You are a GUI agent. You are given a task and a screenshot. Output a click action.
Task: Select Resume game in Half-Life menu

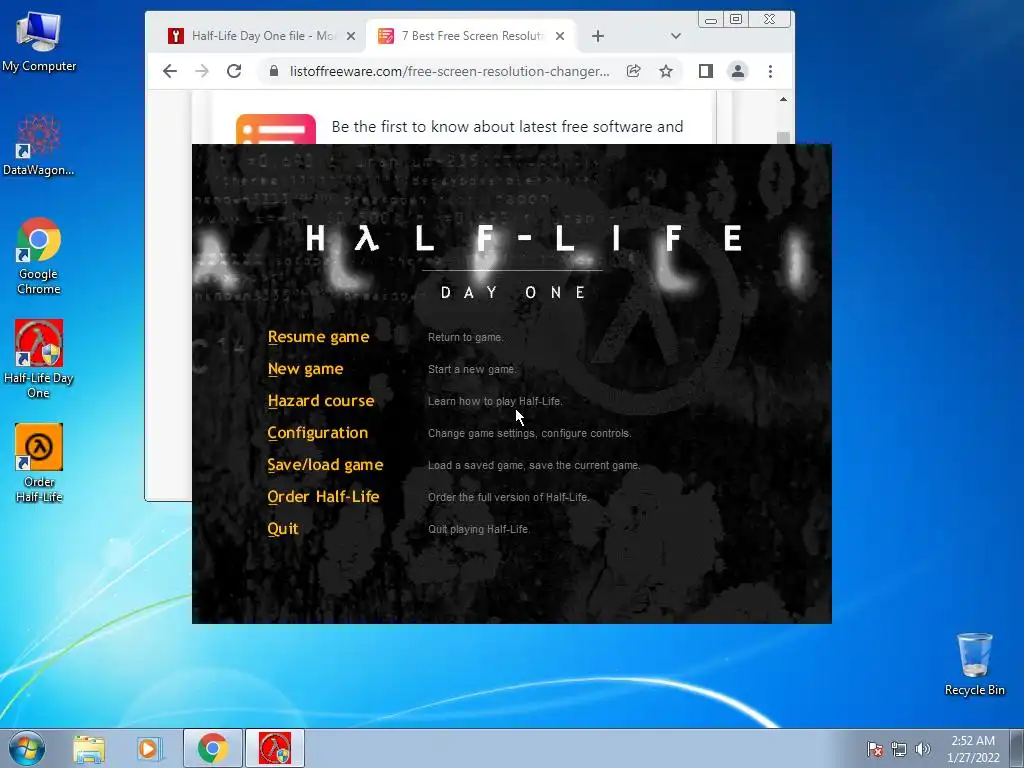coord(318,337)
